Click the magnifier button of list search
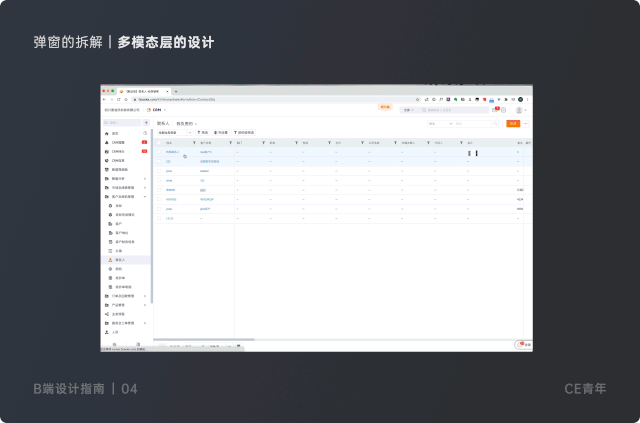 point(495,123)
